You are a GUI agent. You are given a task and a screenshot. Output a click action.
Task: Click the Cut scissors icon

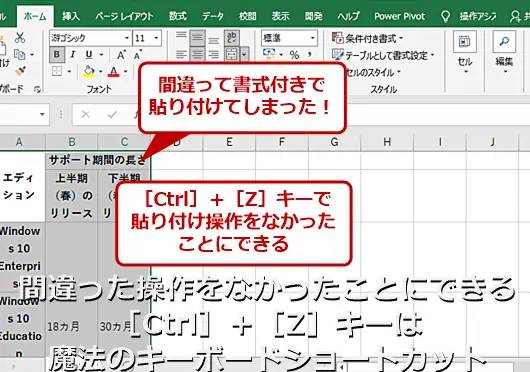pos(20,38)
